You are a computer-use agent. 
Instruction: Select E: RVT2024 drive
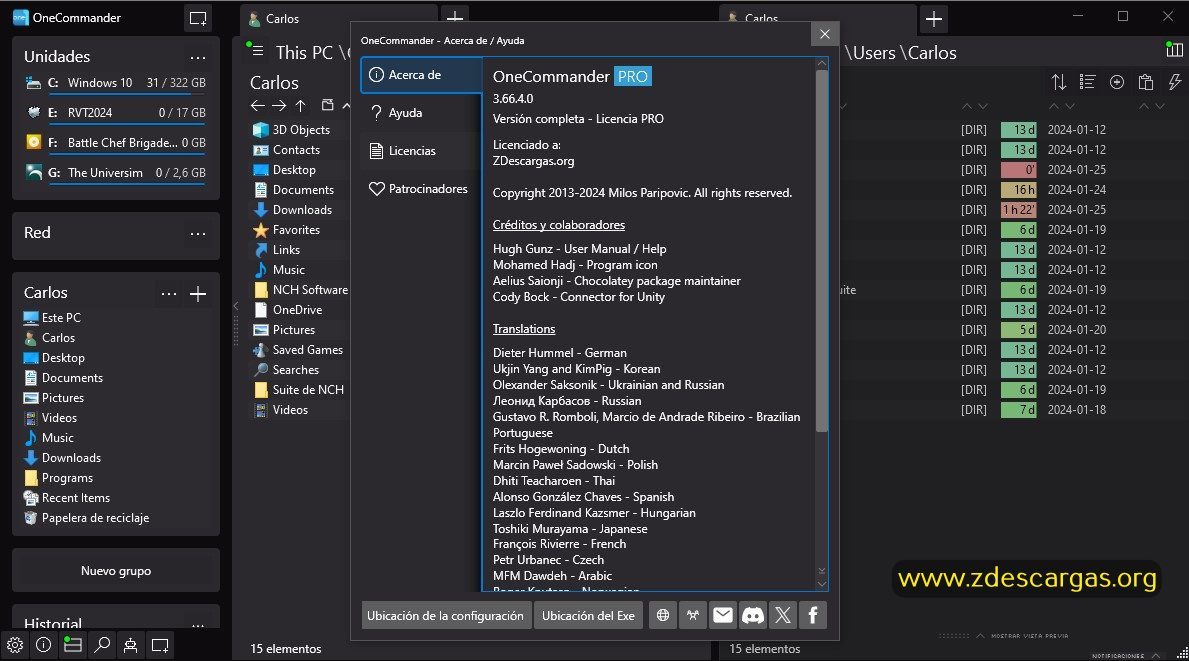tap(116, 114)
